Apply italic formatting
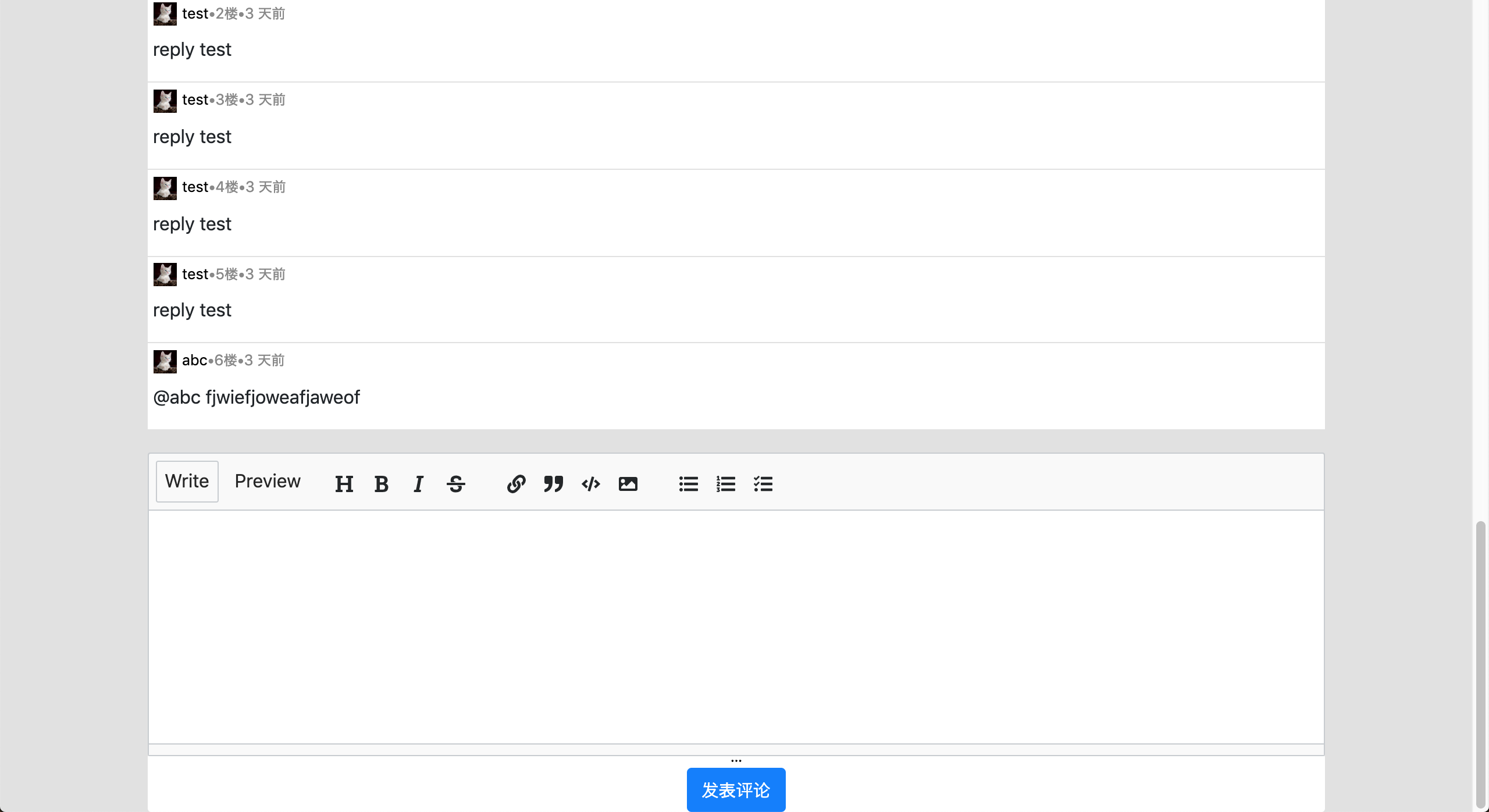The image size is (1489, 812). click(x=418, y=483)
